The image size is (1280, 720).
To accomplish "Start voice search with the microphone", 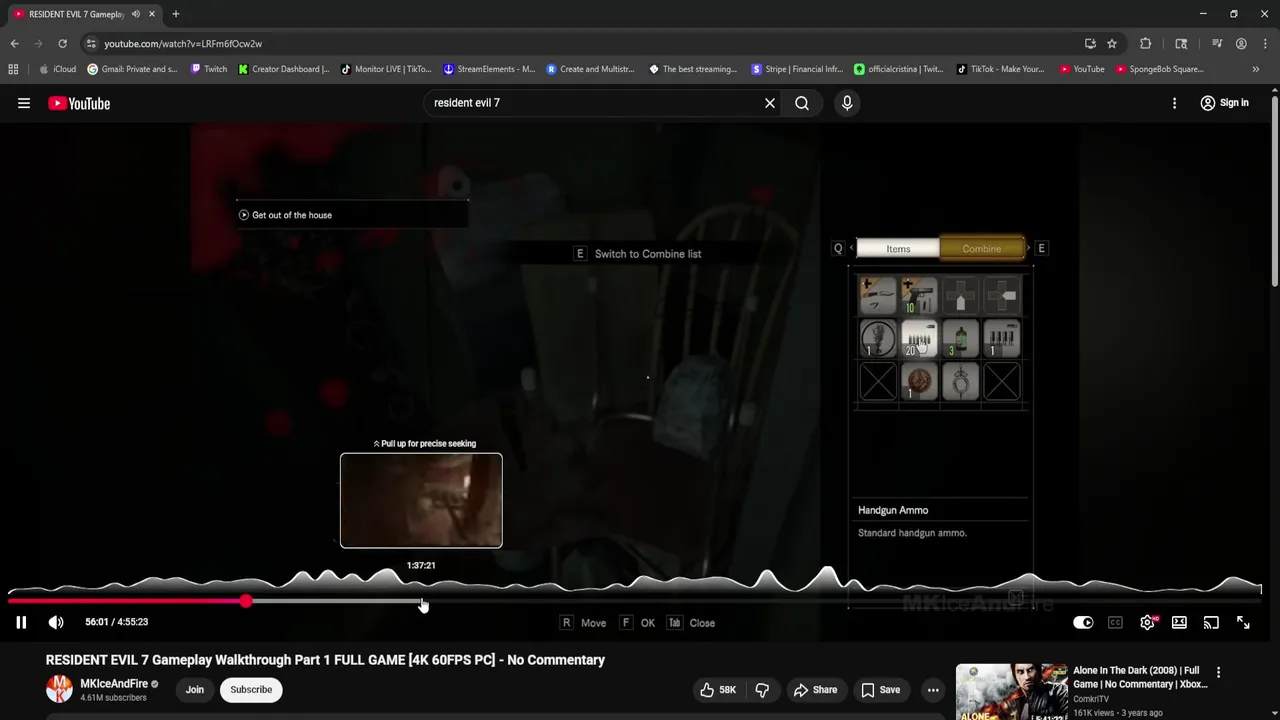I will coord(847,103).
